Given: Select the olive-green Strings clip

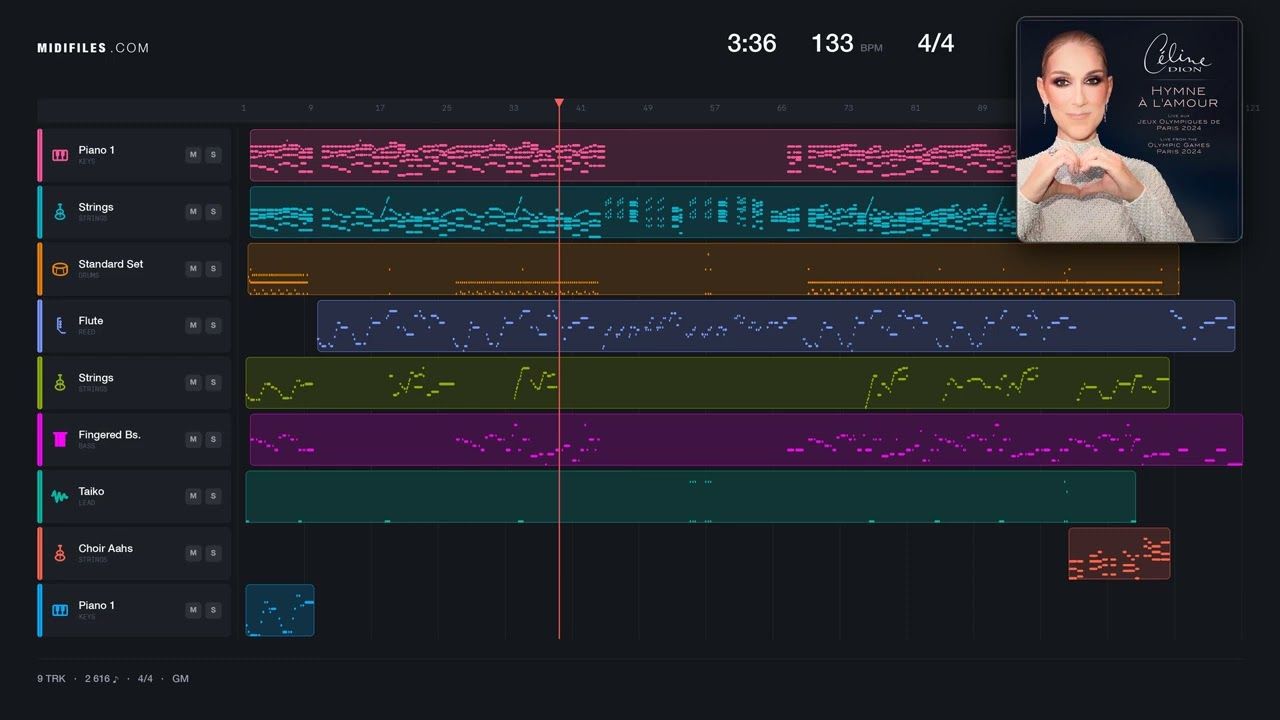Looking at the screenshot, I should (707, 383).
